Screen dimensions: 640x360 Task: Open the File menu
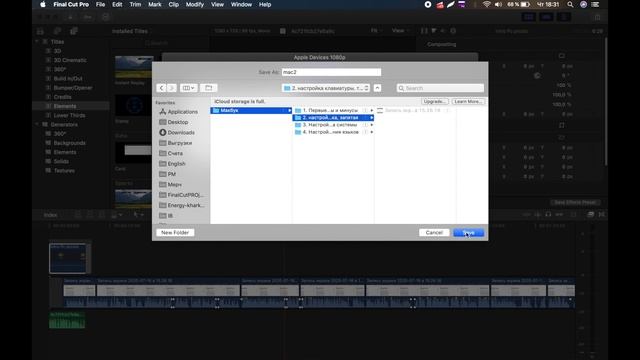[x=100, y=4]
